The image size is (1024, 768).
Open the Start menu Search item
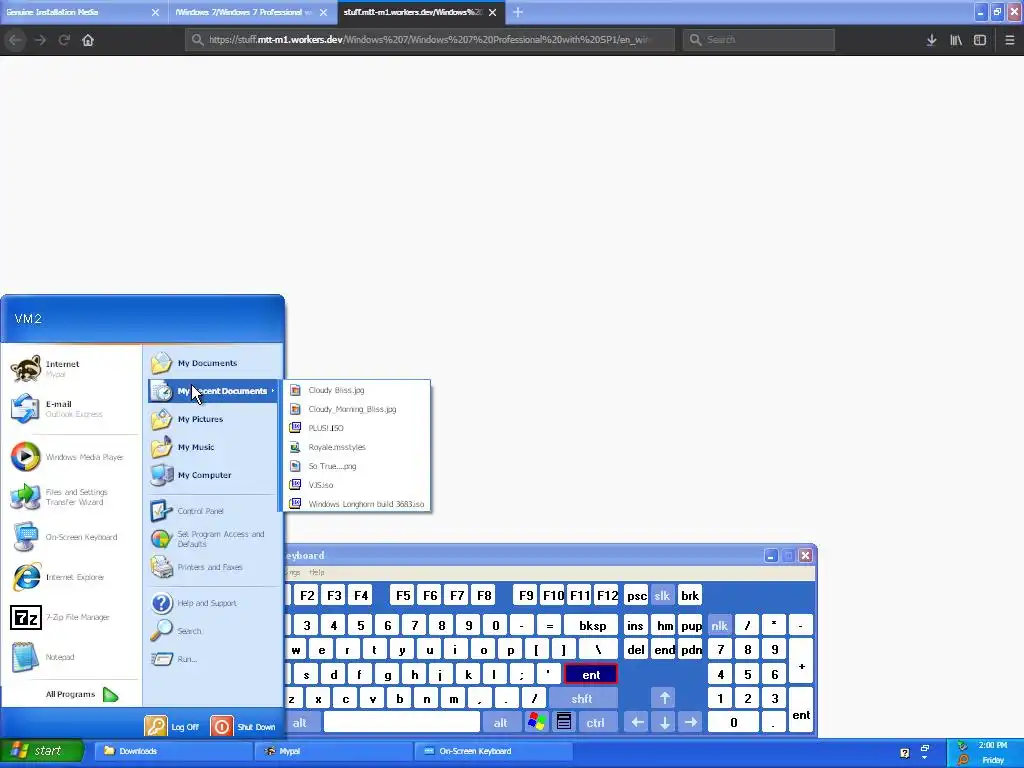213,631
